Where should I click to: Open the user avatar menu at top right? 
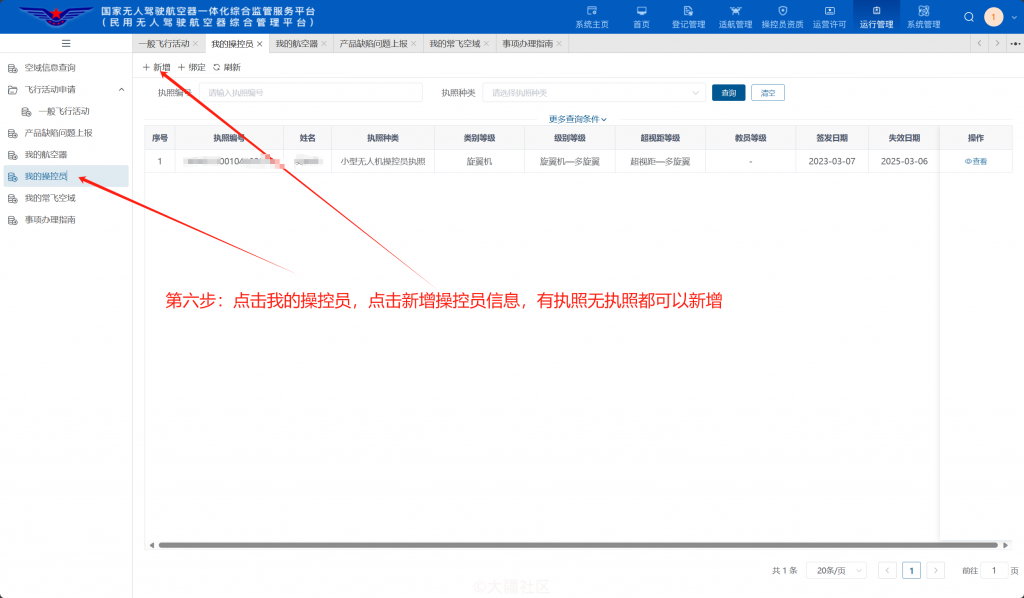992,17
